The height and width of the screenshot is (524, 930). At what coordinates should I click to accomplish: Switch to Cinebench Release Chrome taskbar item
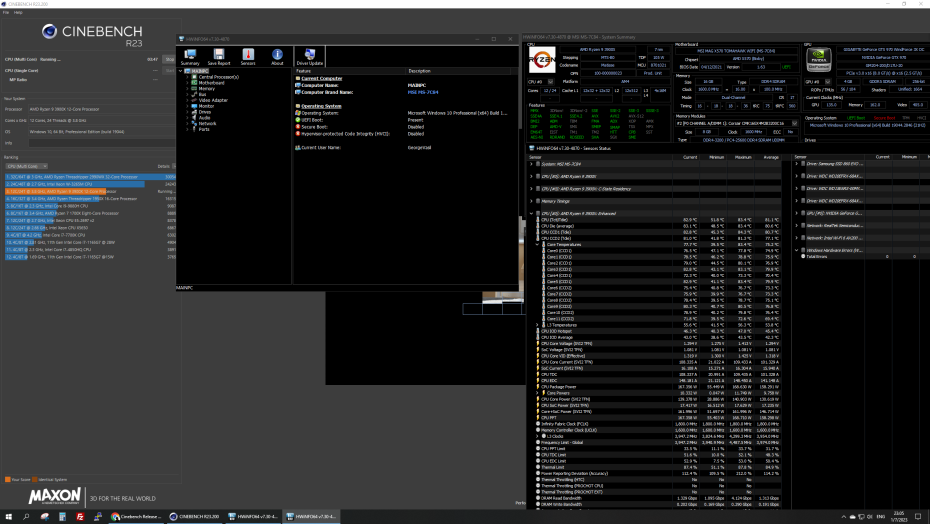[x=136, y=517]
